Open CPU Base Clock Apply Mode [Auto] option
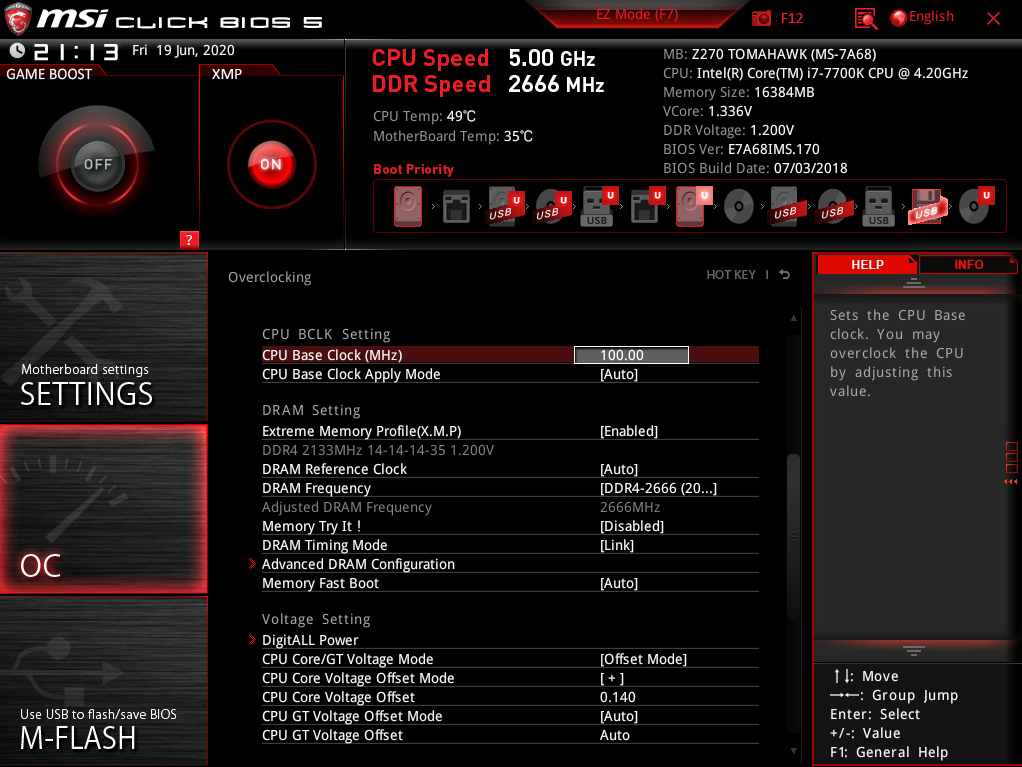1022x767 pixels. tap(510, 374)
